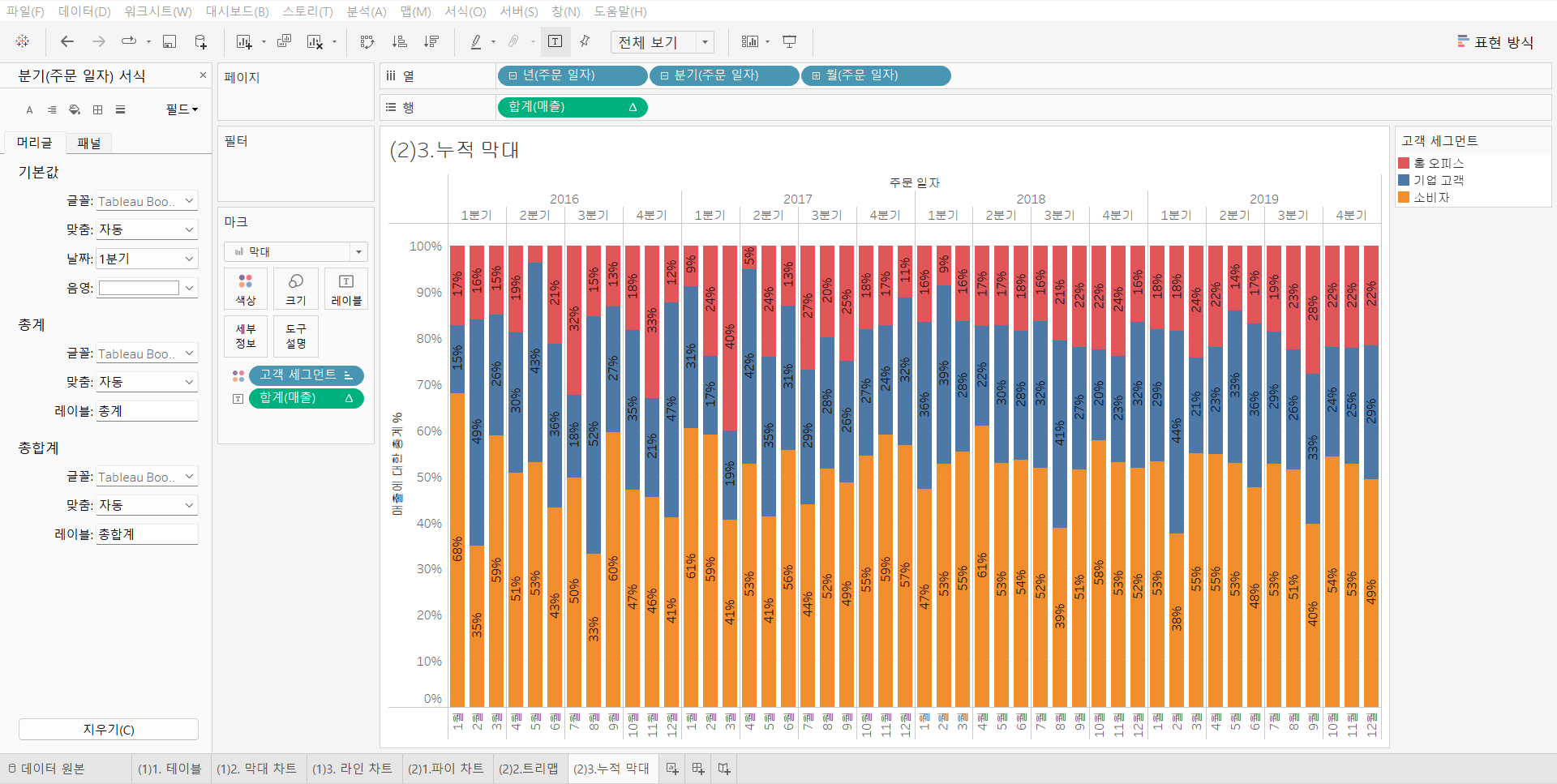Select the borders format icon
1557x784 pixels.
(x=97, y=109)
